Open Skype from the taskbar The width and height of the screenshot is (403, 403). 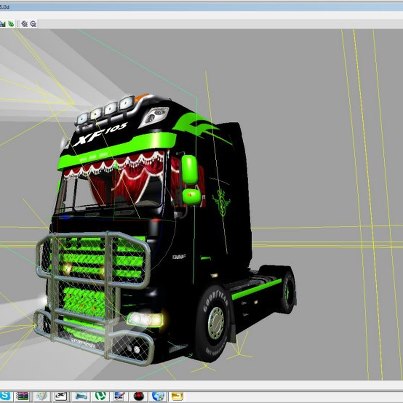point(5,396)
